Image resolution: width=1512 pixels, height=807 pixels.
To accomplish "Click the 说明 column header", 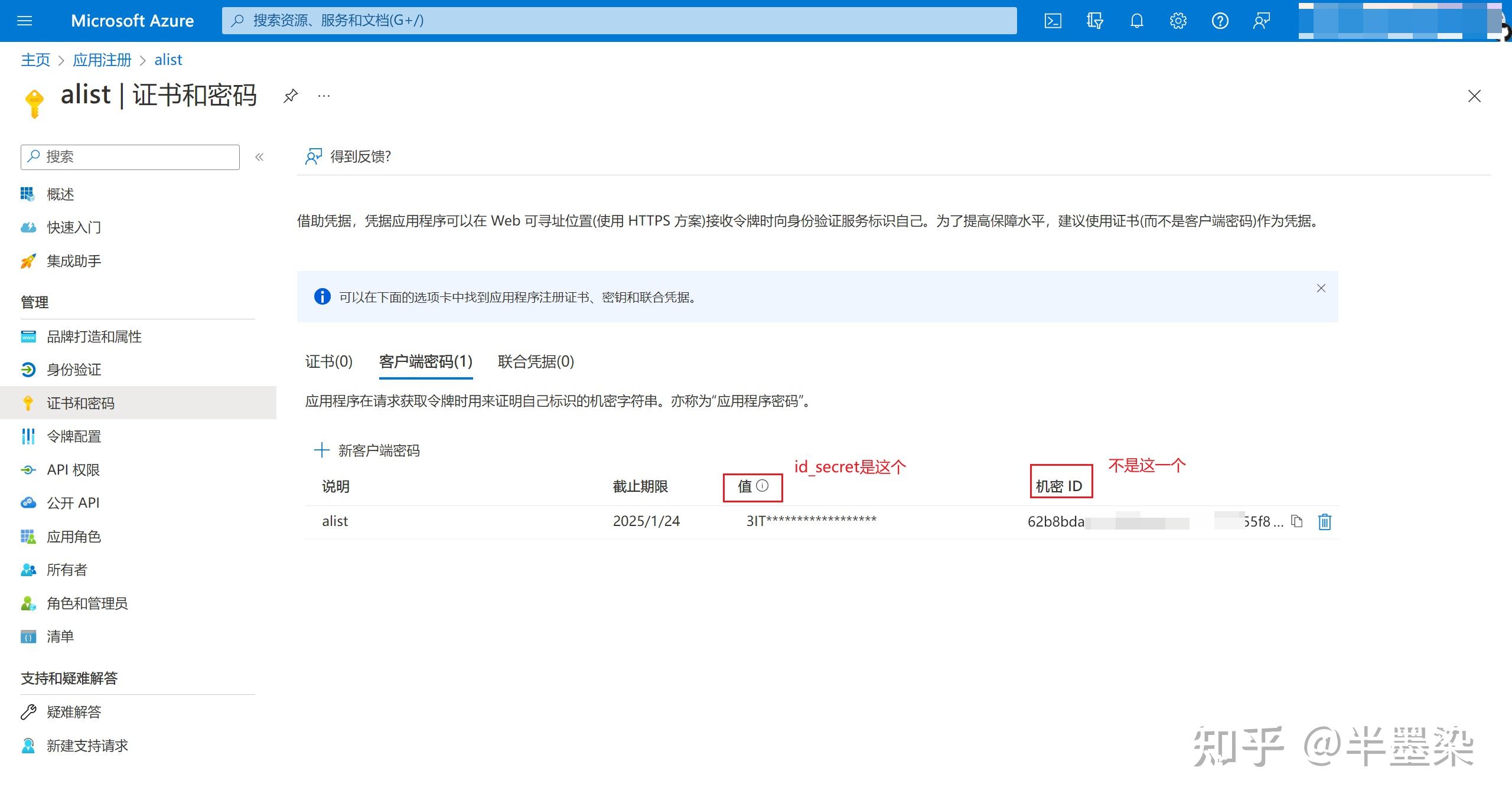I will (335, 486).
